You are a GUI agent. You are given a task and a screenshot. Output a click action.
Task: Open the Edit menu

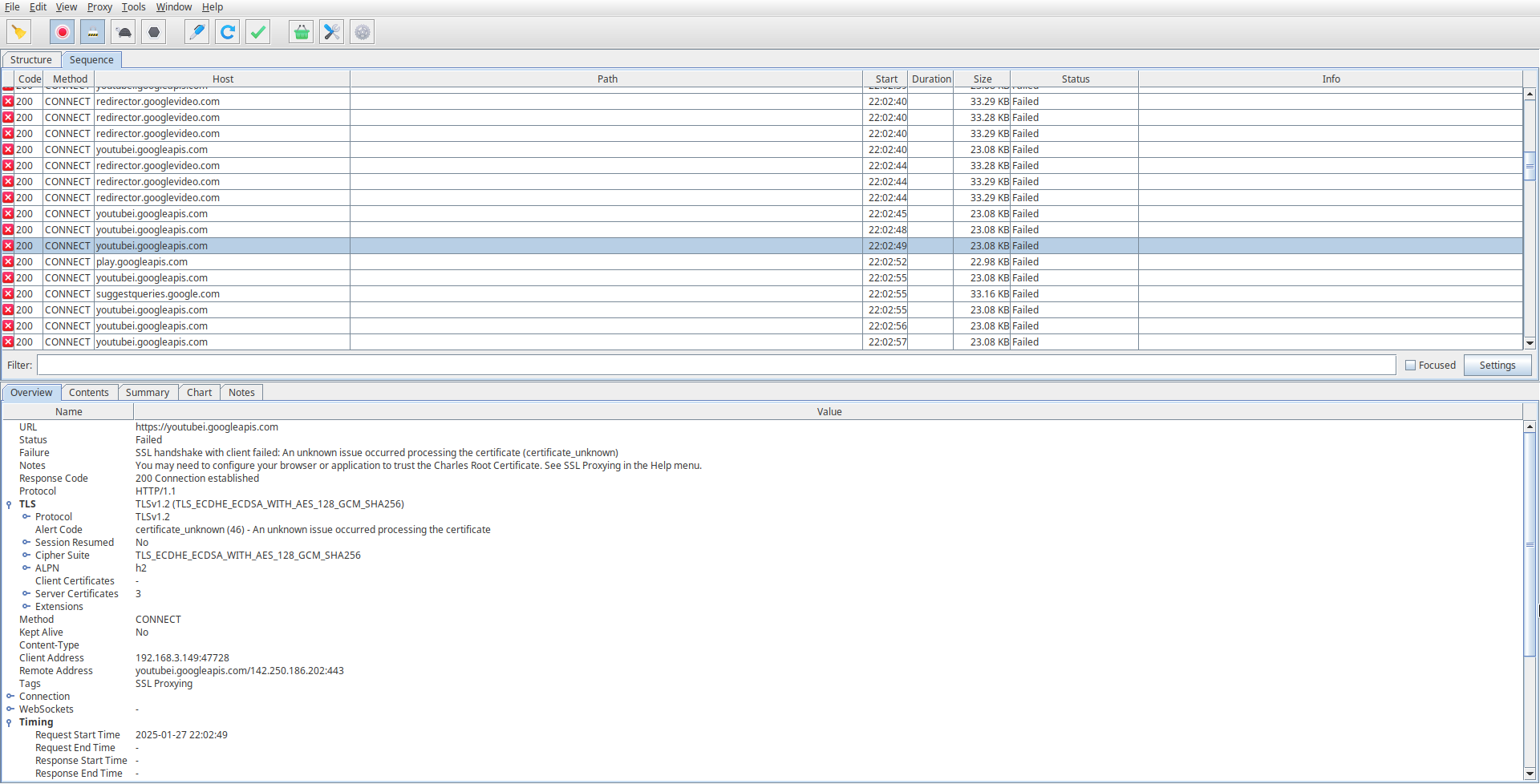click(x=38, y=7)
